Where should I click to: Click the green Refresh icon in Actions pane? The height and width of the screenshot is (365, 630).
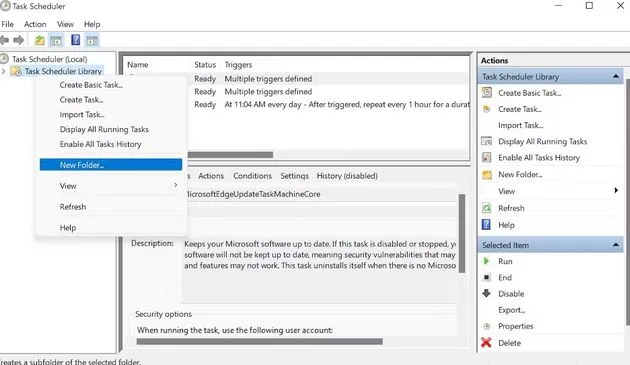[487, 208]
